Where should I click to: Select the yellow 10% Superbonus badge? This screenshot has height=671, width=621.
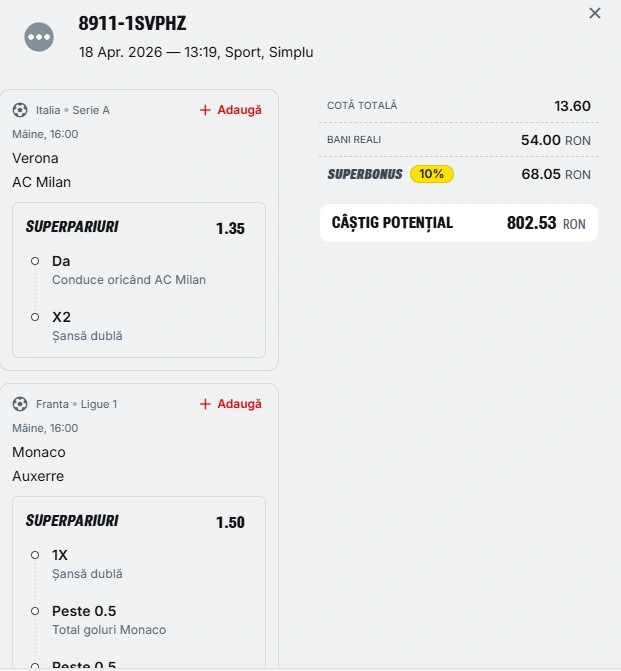tap(432, 174)
